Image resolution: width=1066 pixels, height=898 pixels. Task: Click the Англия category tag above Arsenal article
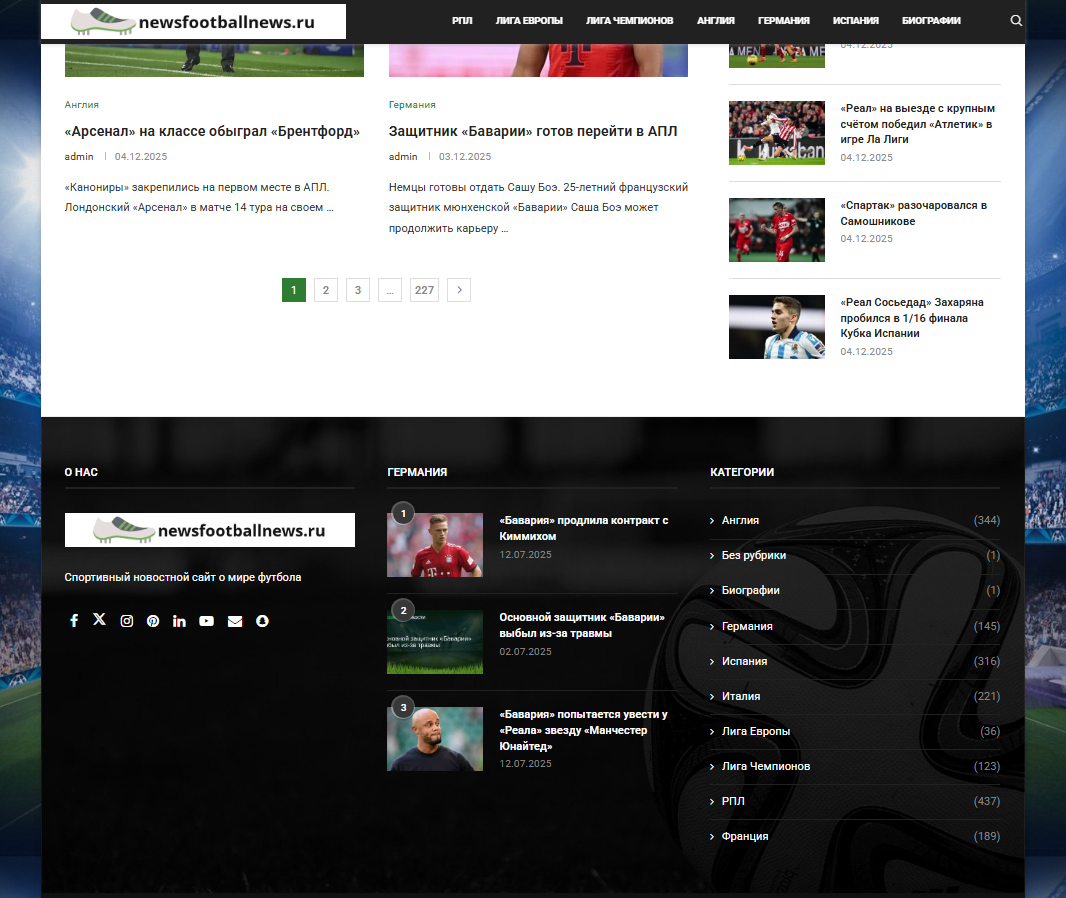click(82, 105)
